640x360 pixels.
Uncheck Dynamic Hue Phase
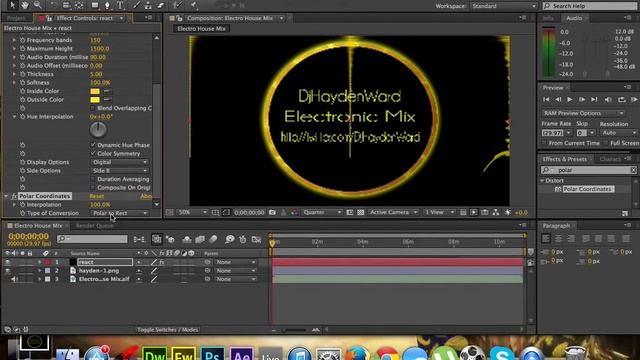point(93,145)
